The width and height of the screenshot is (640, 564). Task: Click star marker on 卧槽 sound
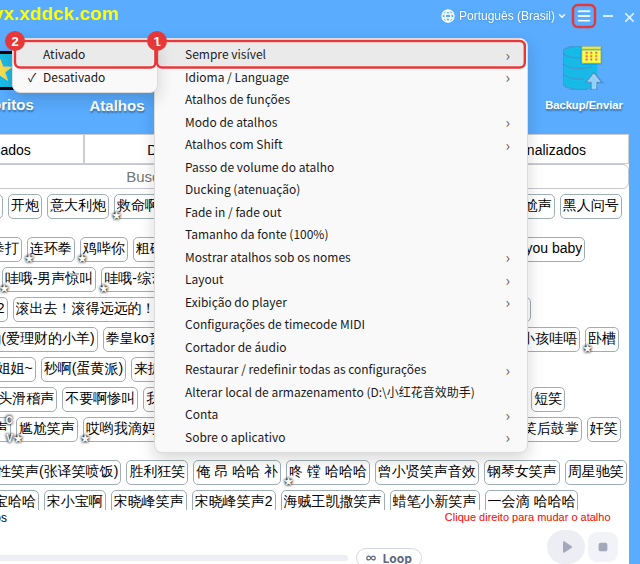587,349
